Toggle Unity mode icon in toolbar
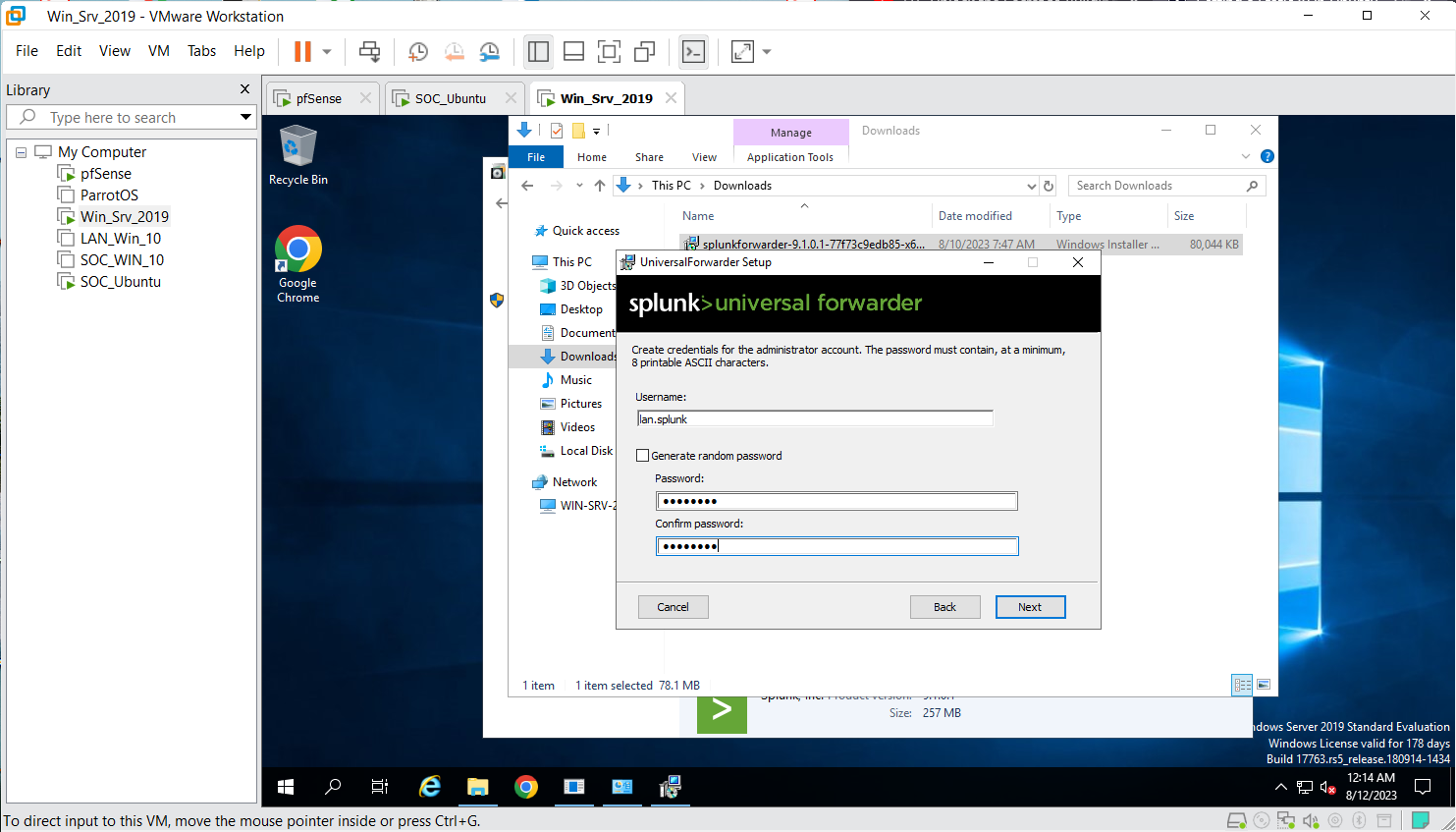The height and width of the screenshot is (832, 1456). (645, 51)
